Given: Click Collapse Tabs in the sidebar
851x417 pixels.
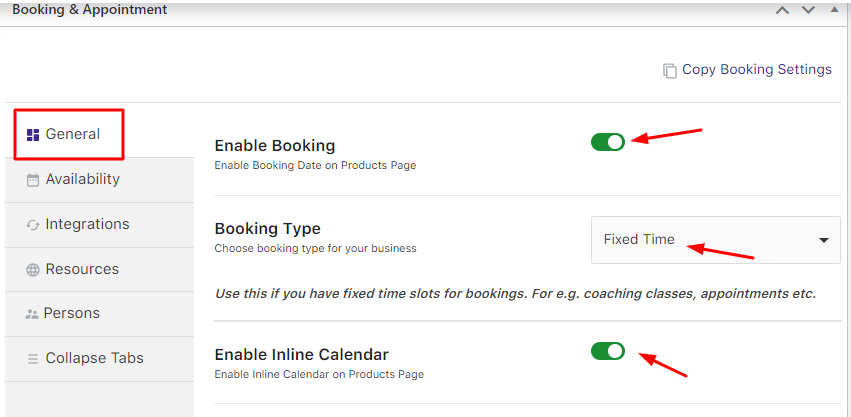Looking at the screenshot, I should click(x=99, y=358).
